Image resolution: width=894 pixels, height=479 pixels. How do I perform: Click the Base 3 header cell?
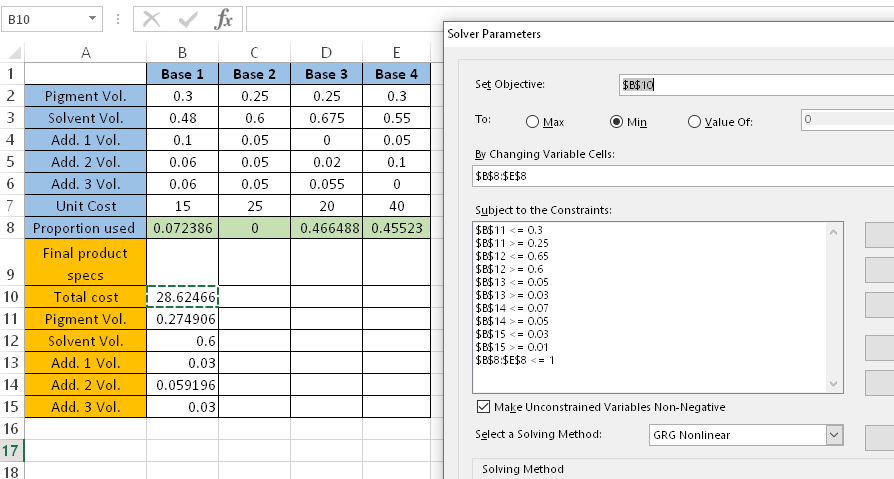pyautogui.click(x=326, y=74)
